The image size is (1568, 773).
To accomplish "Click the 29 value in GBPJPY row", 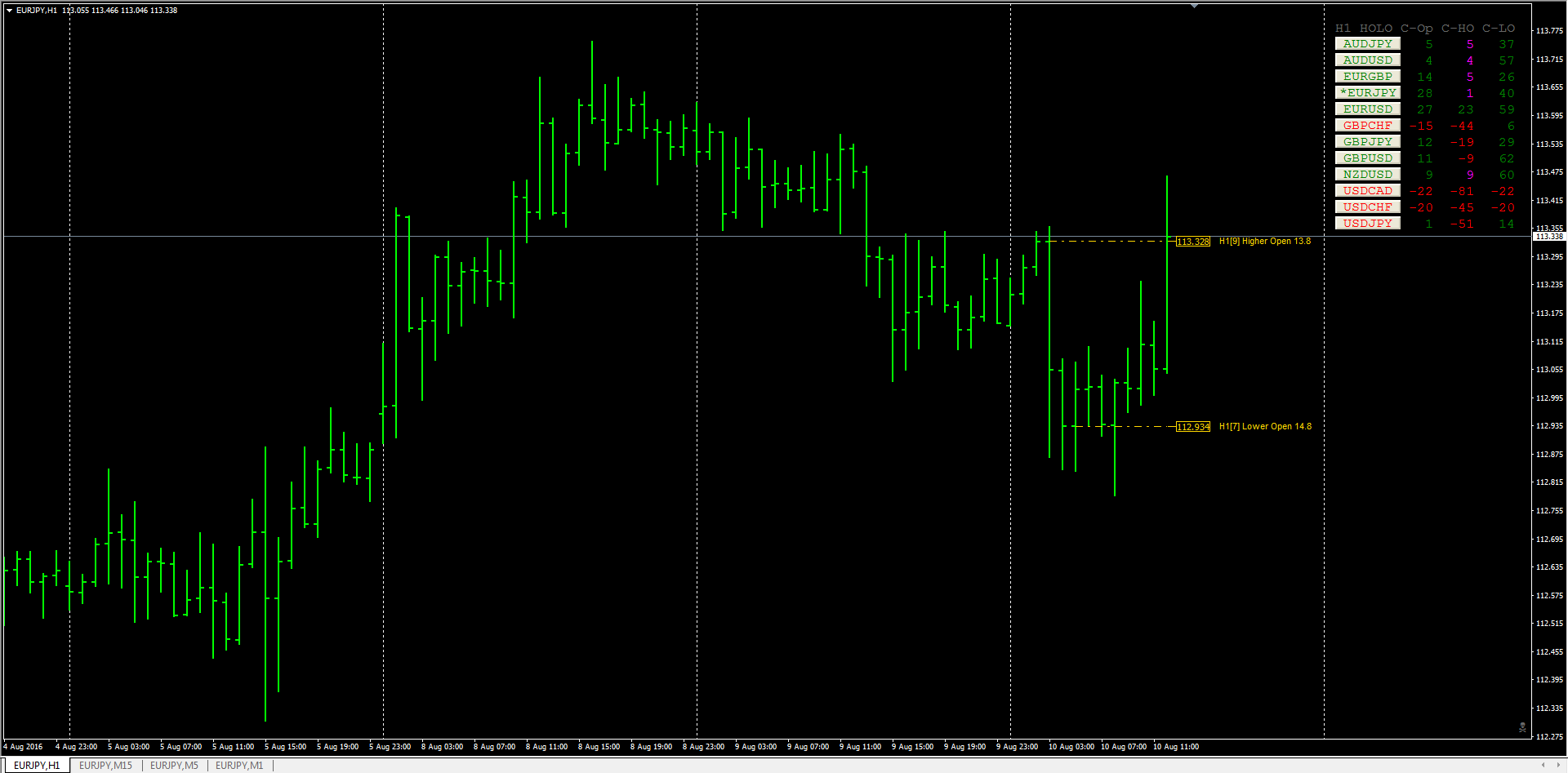I will pyautogui.click(x=1507, y=143).
